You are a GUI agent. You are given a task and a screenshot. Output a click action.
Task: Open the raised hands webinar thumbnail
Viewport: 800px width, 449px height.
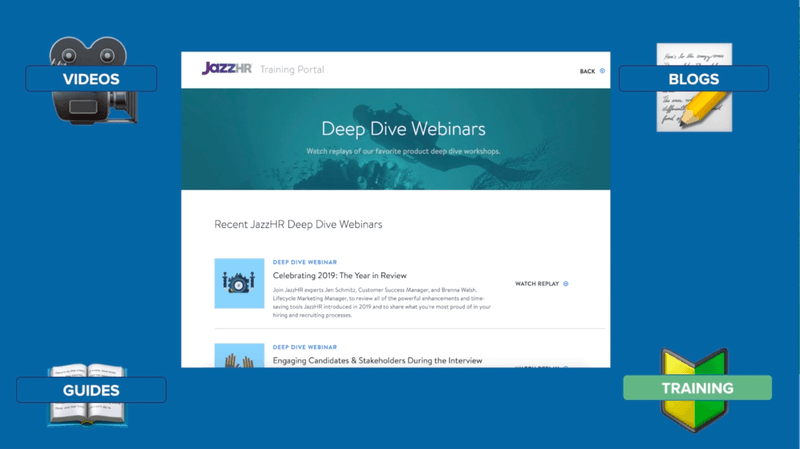pos(239,355)
